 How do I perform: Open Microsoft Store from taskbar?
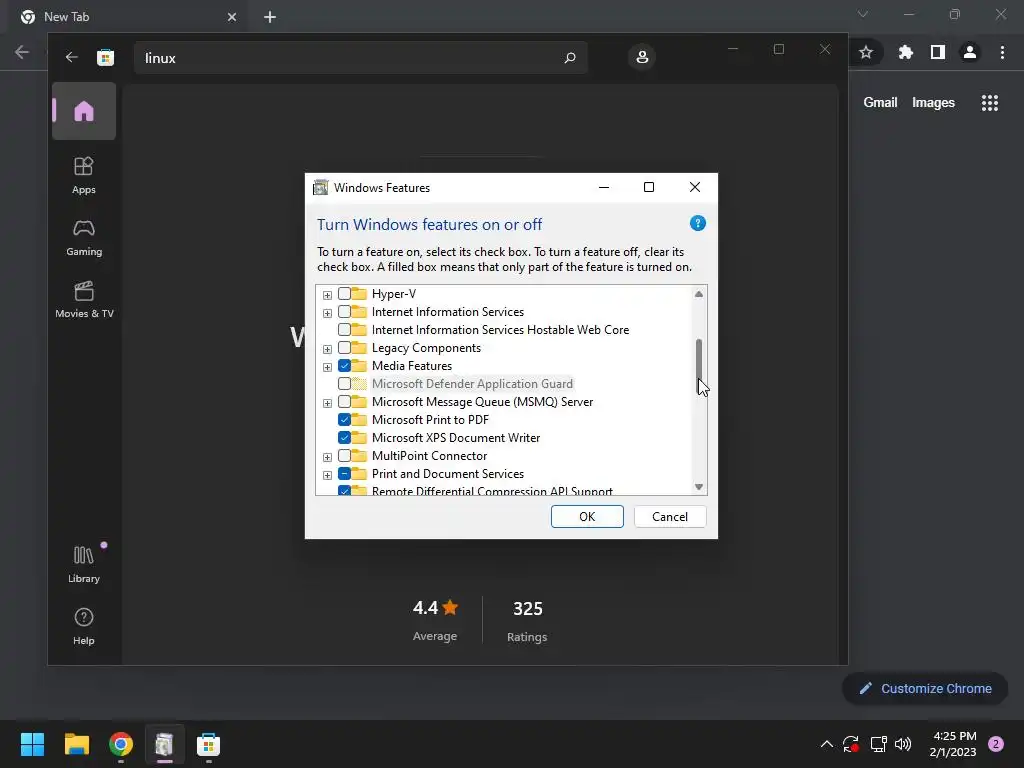click(x=208, y=744)
